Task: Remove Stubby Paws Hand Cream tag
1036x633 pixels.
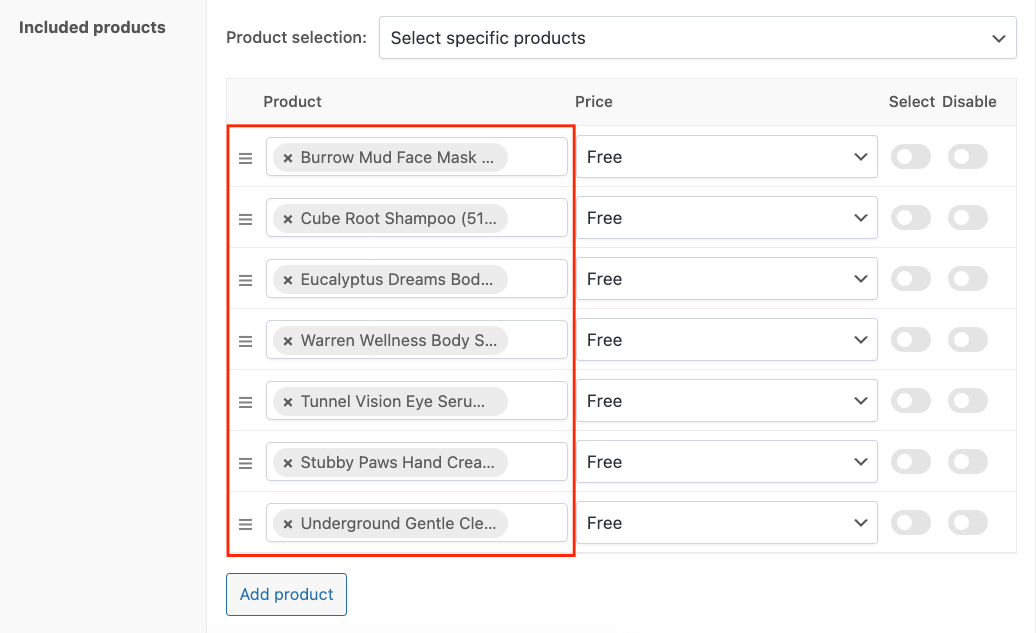Action: (x=288, y=463)
